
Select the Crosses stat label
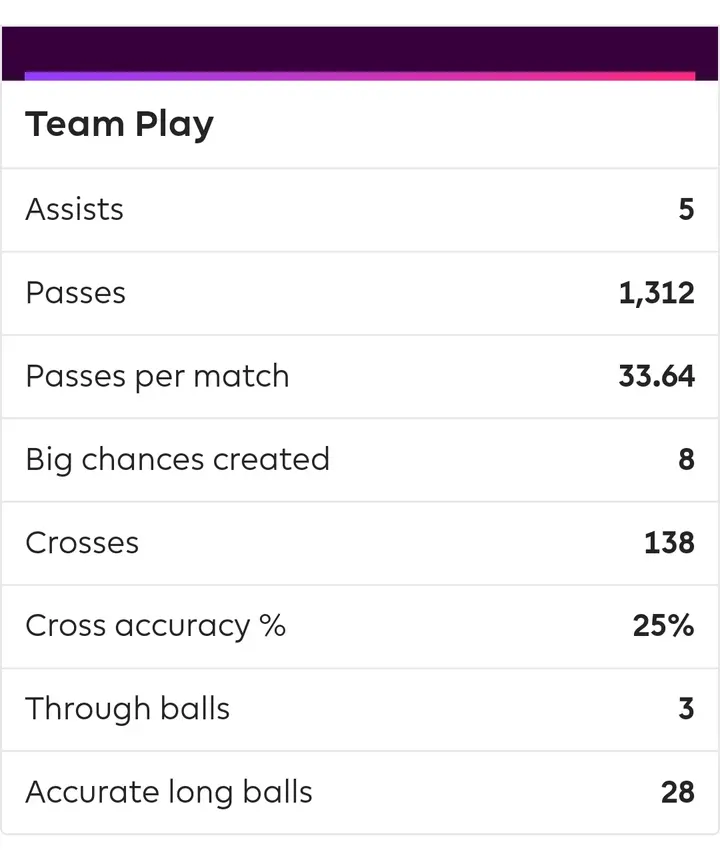(x=82, y=542)
